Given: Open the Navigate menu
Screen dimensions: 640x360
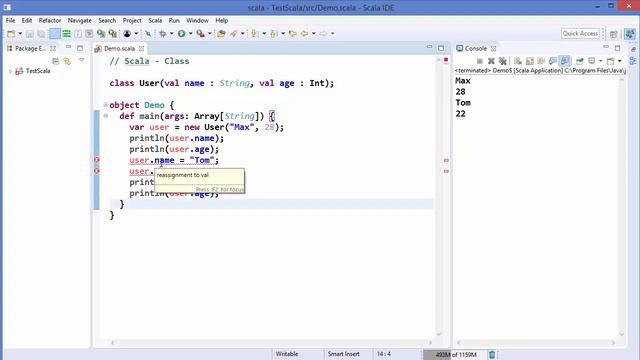Looking at the screenshot, I should point(80,20).
